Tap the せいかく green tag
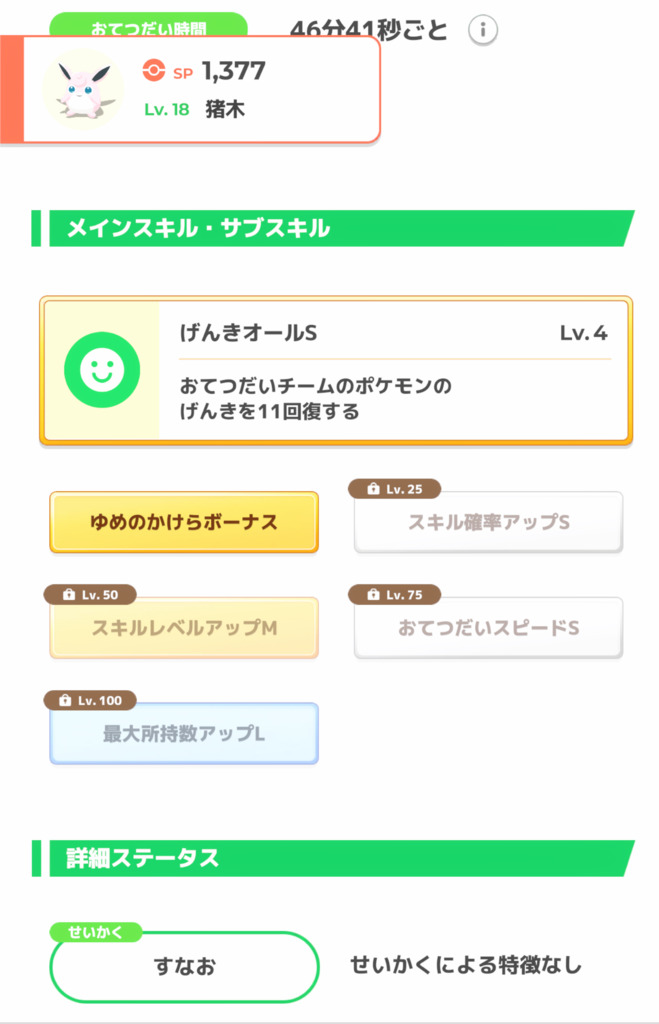659x1024 pixels. [x=96, y=932]
